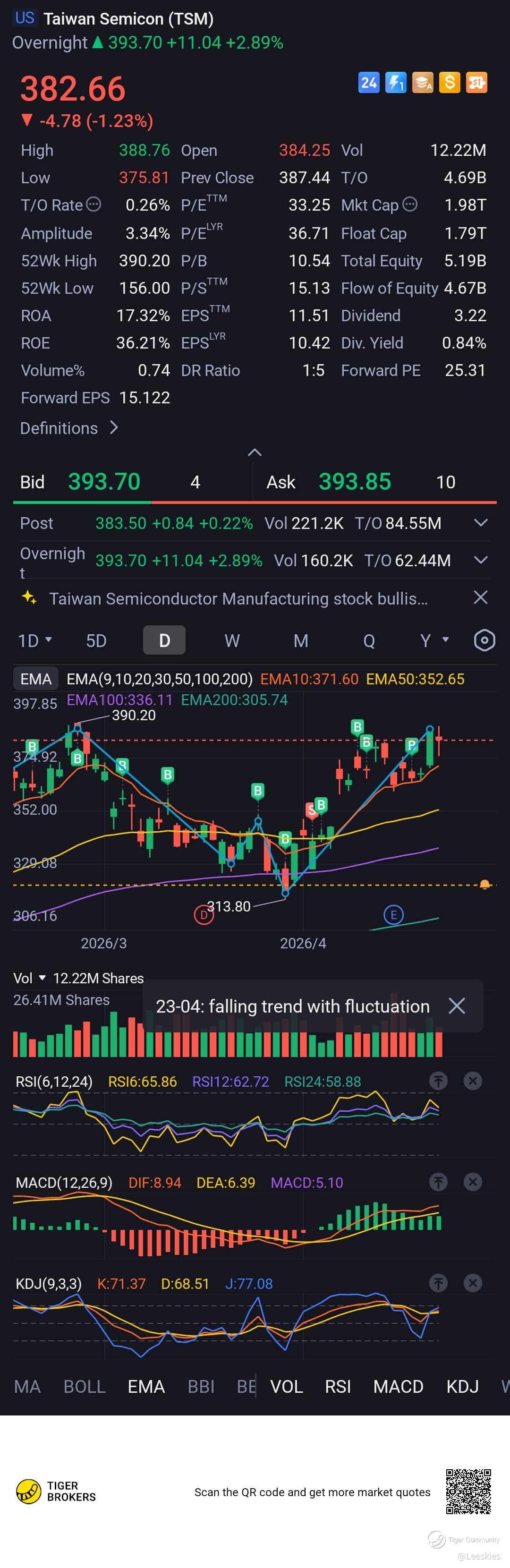Switch chart to 5D view

(x=96, y=640)
